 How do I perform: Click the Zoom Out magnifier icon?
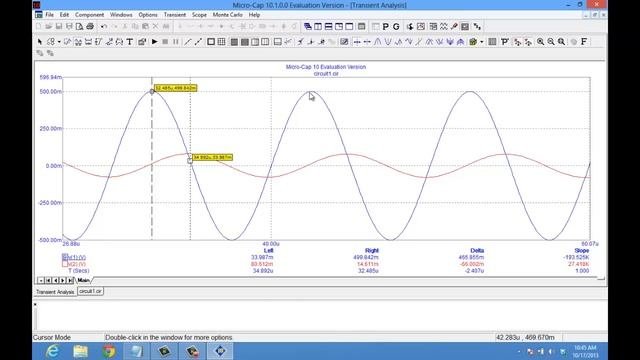[x=551, y=42]
